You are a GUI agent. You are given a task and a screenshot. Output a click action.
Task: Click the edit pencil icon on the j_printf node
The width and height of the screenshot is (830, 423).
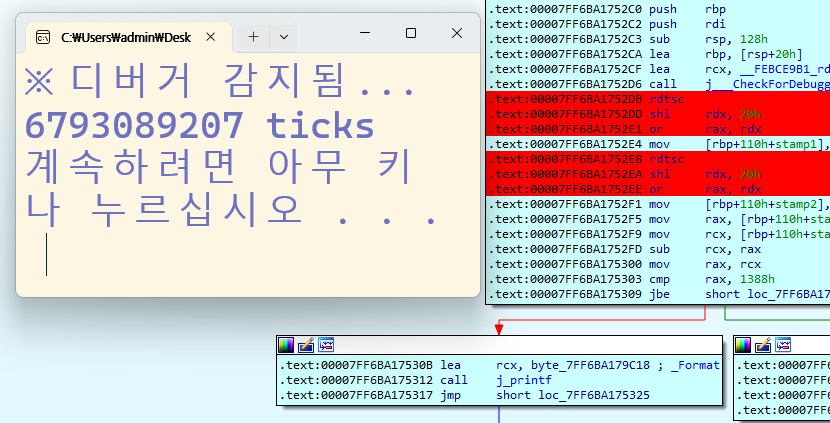[306, 345]
